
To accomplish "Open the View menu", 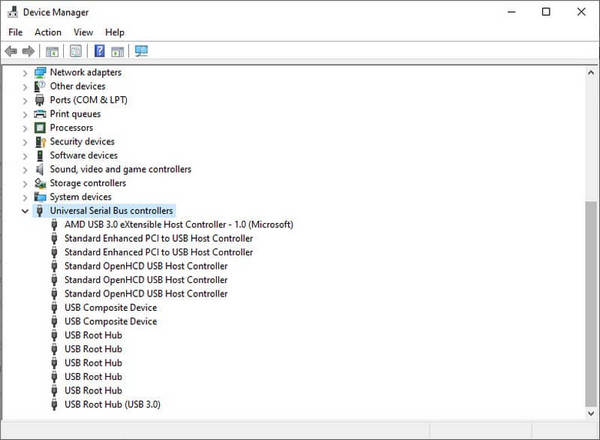I will [x=83, y=32].
